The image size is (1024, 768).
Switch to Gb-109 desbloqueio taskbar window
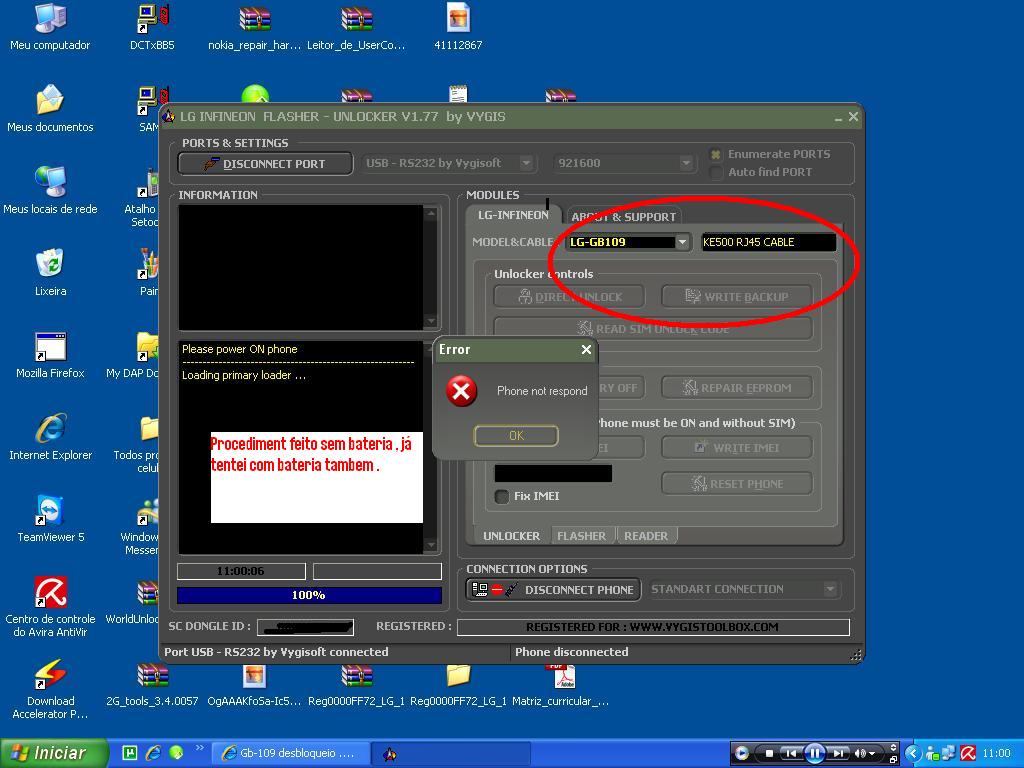point(291,753)
